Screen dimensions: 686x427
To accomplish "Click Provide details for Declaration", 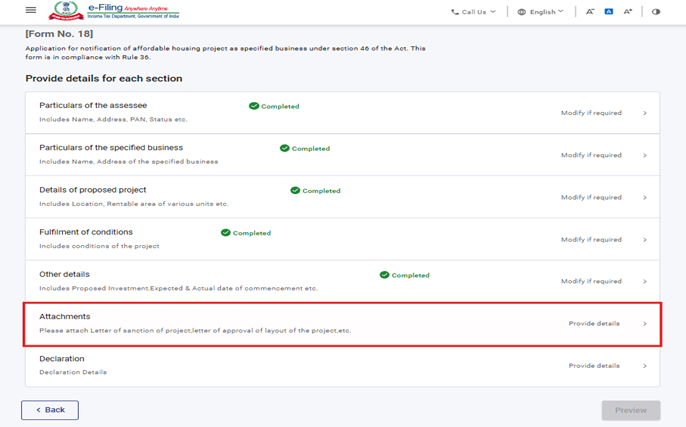I will [x=594, y=366].
